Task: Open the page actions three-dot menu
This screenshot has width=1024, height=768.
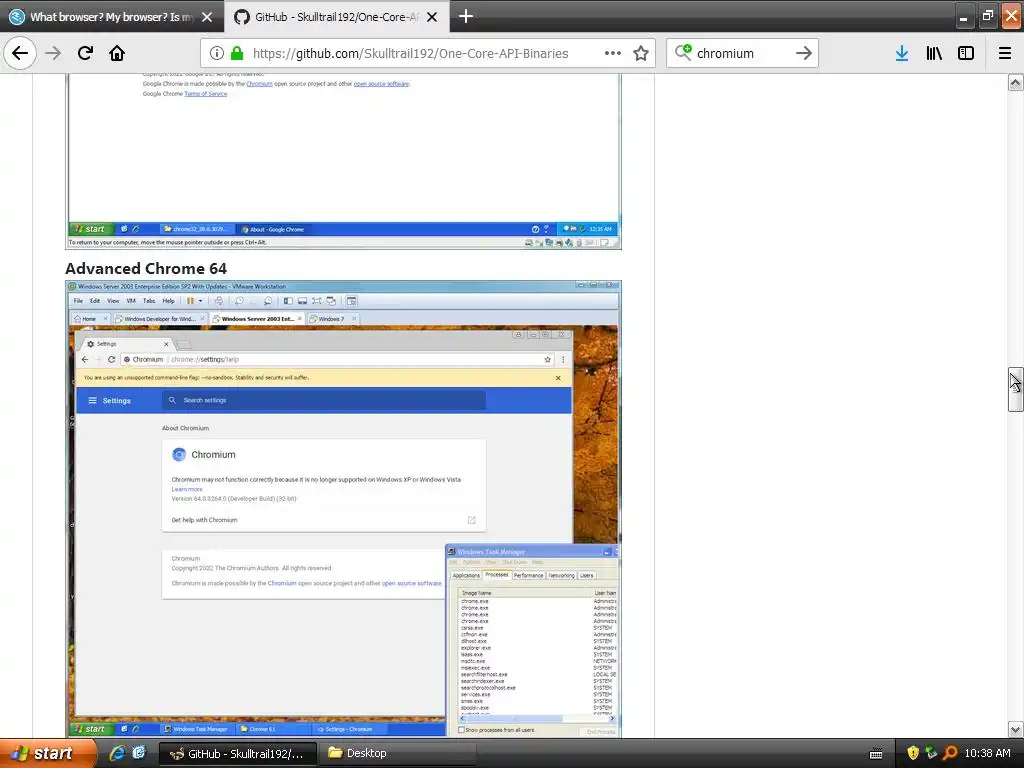Action: pyautogui.click(x=613, y=54)
